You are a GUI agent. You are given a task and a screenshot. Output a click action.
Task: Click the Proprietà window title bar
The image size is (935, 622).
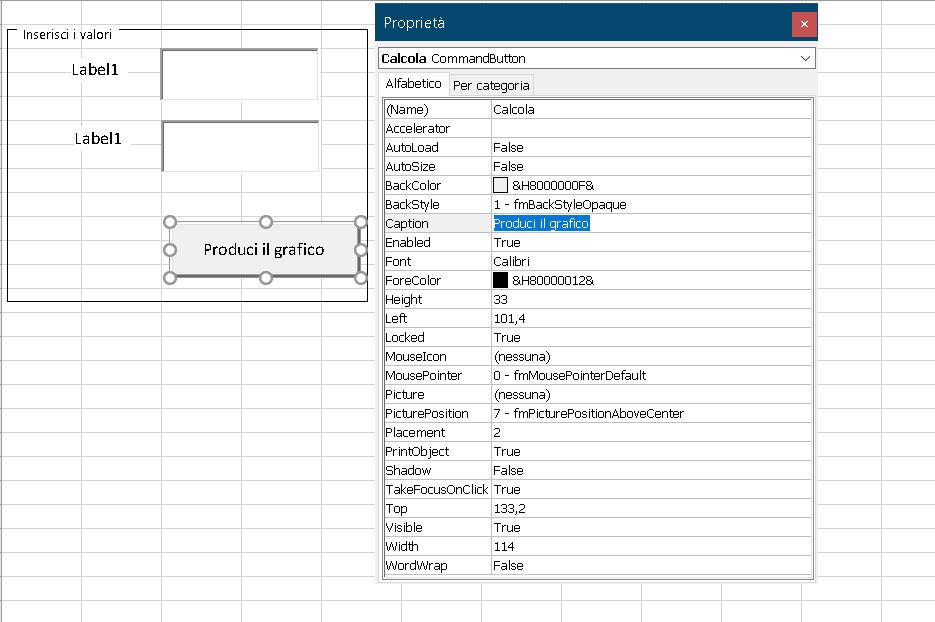coord(583,23)
